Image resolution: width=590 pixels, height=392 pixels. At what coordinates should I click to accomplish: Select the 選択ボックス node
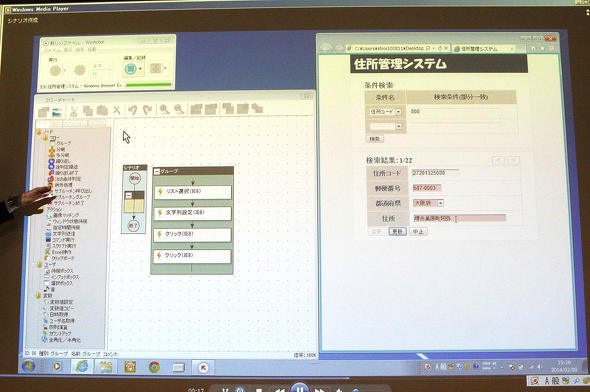59,283
